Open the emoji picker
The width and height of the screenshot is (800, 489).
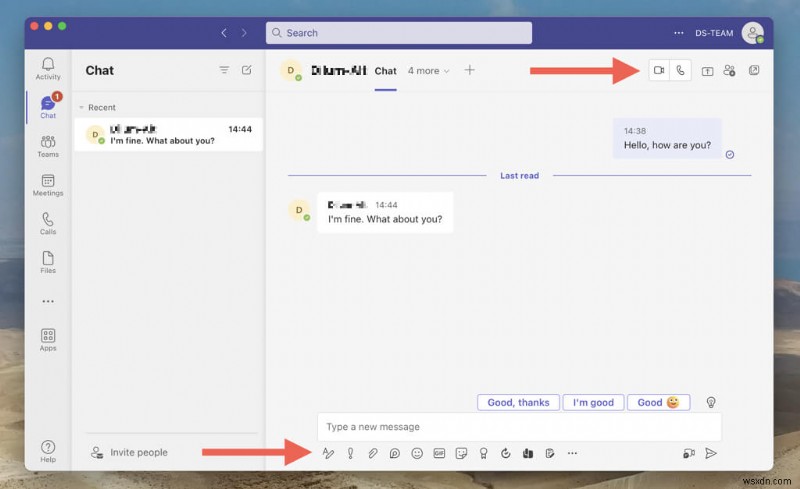tap(417, 453)
